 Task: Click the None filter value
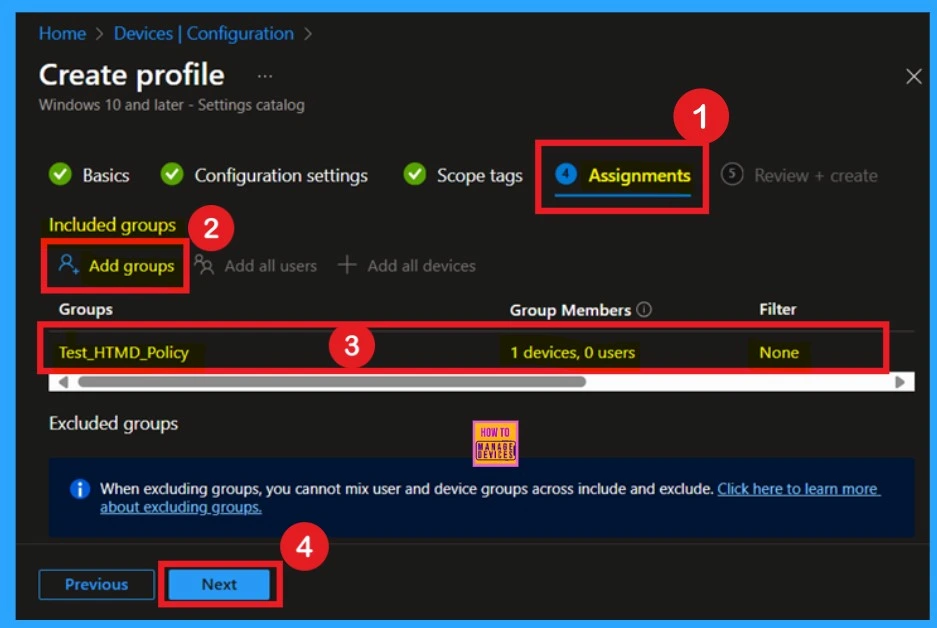[779, 353]
